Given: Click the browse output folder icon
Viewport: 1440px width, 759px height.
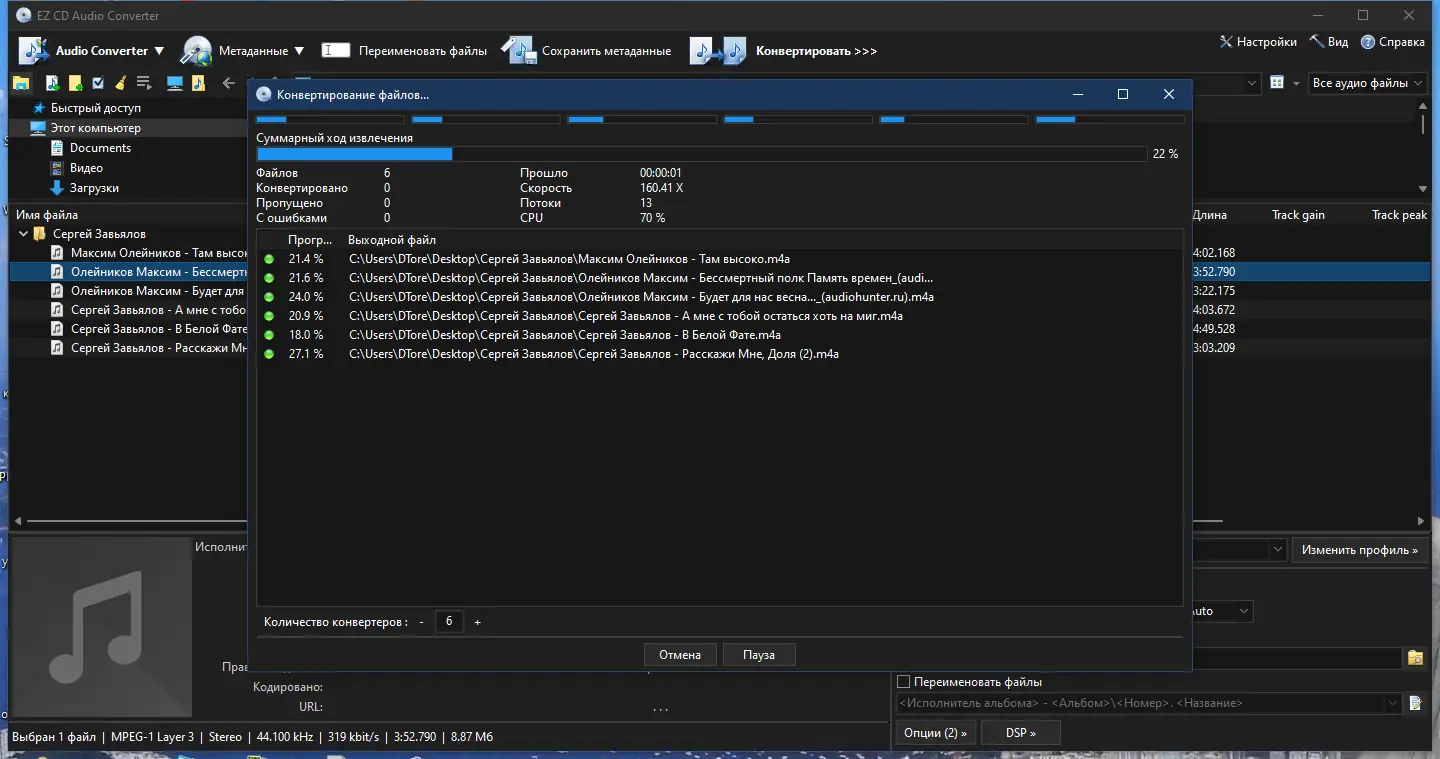Looking at the screenshot, I should coord(1415,658).
